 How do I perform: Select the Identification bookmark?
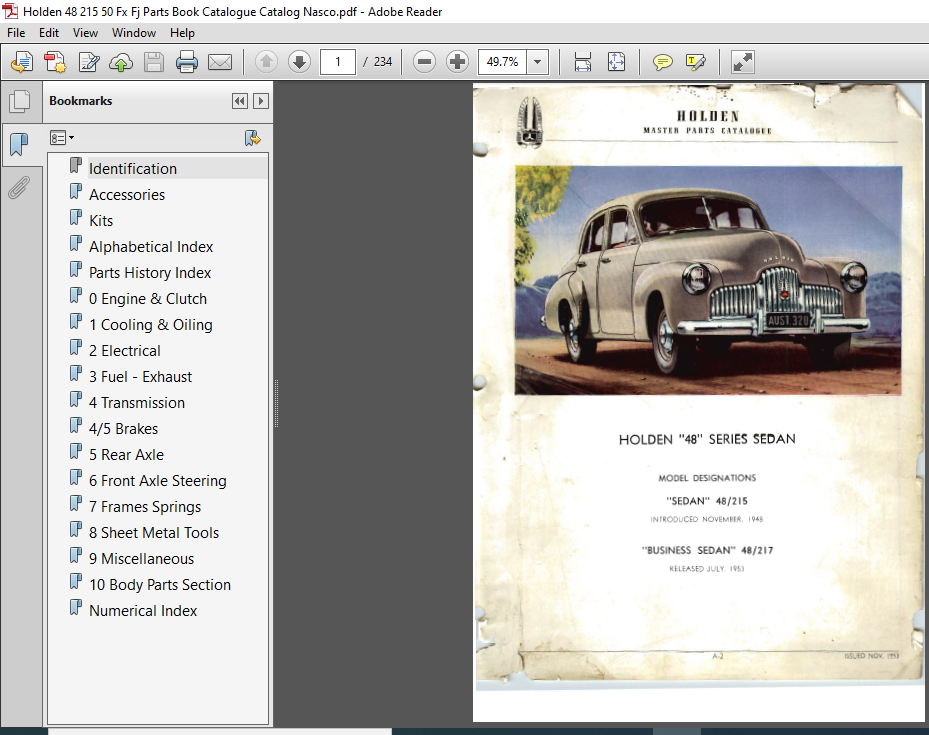pos(133,169)
